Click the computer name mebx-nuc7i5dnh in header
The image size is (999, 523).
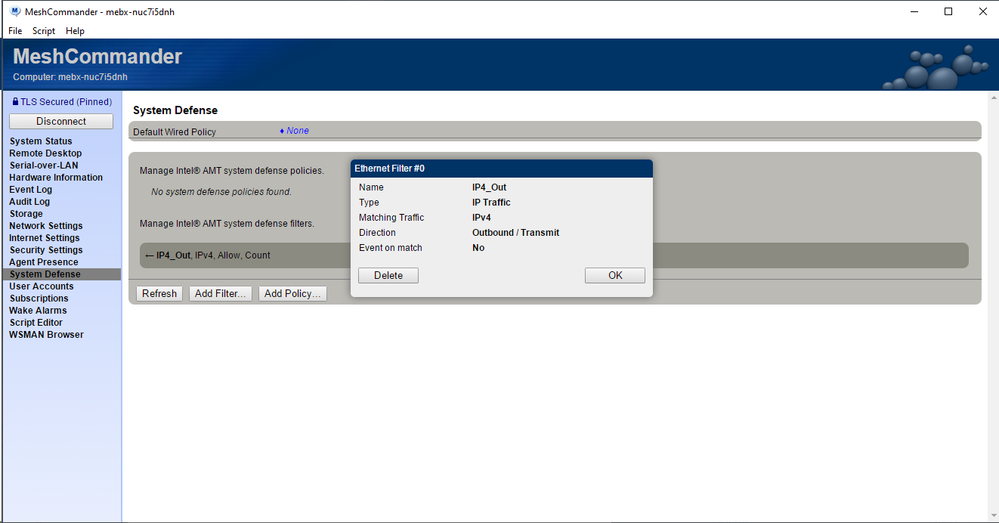pos(93,77)
